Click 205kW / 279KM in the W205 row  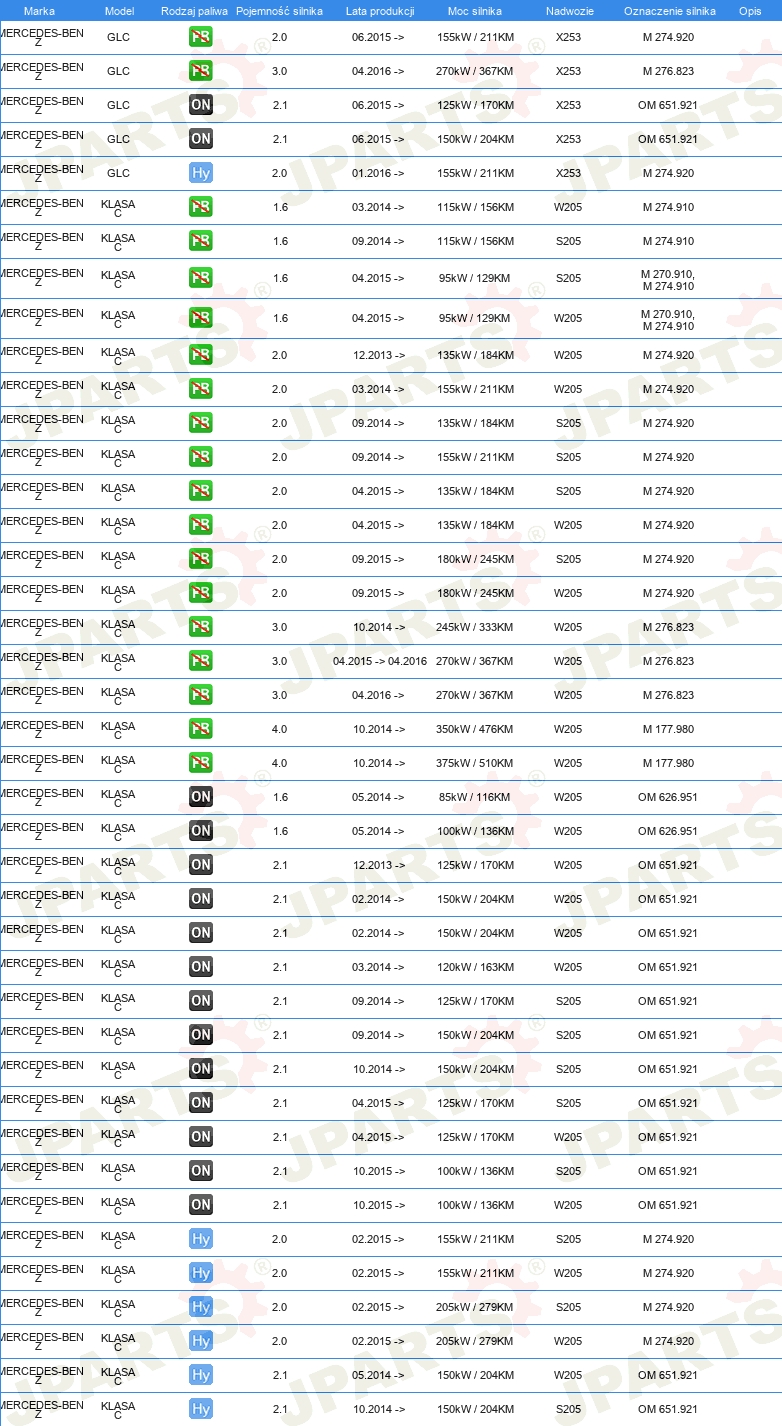(475, 1342)
